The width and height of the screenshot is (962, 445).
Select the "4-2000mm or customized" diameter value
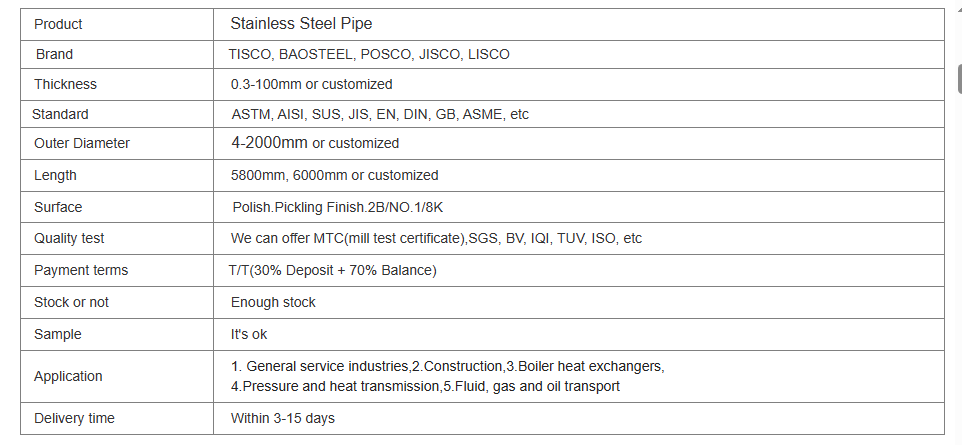[314, 143]
